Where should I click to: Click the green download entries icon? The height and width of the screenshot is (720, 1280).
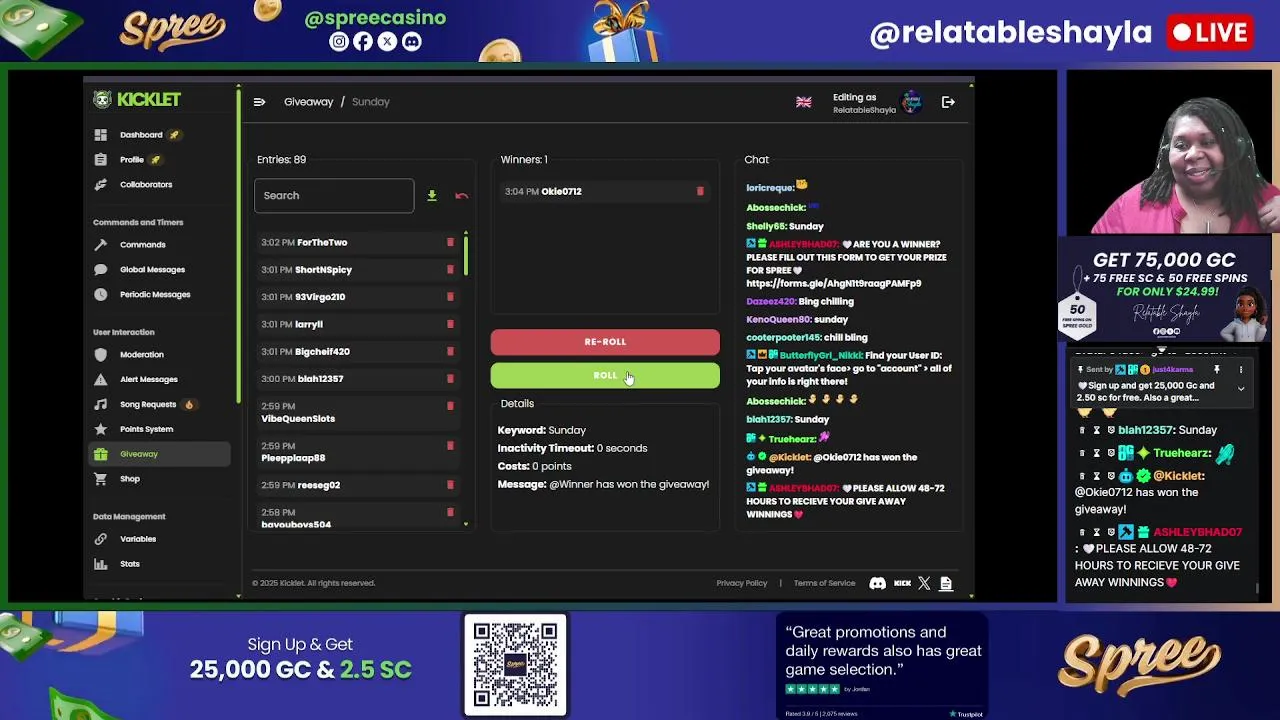point(432,196)
